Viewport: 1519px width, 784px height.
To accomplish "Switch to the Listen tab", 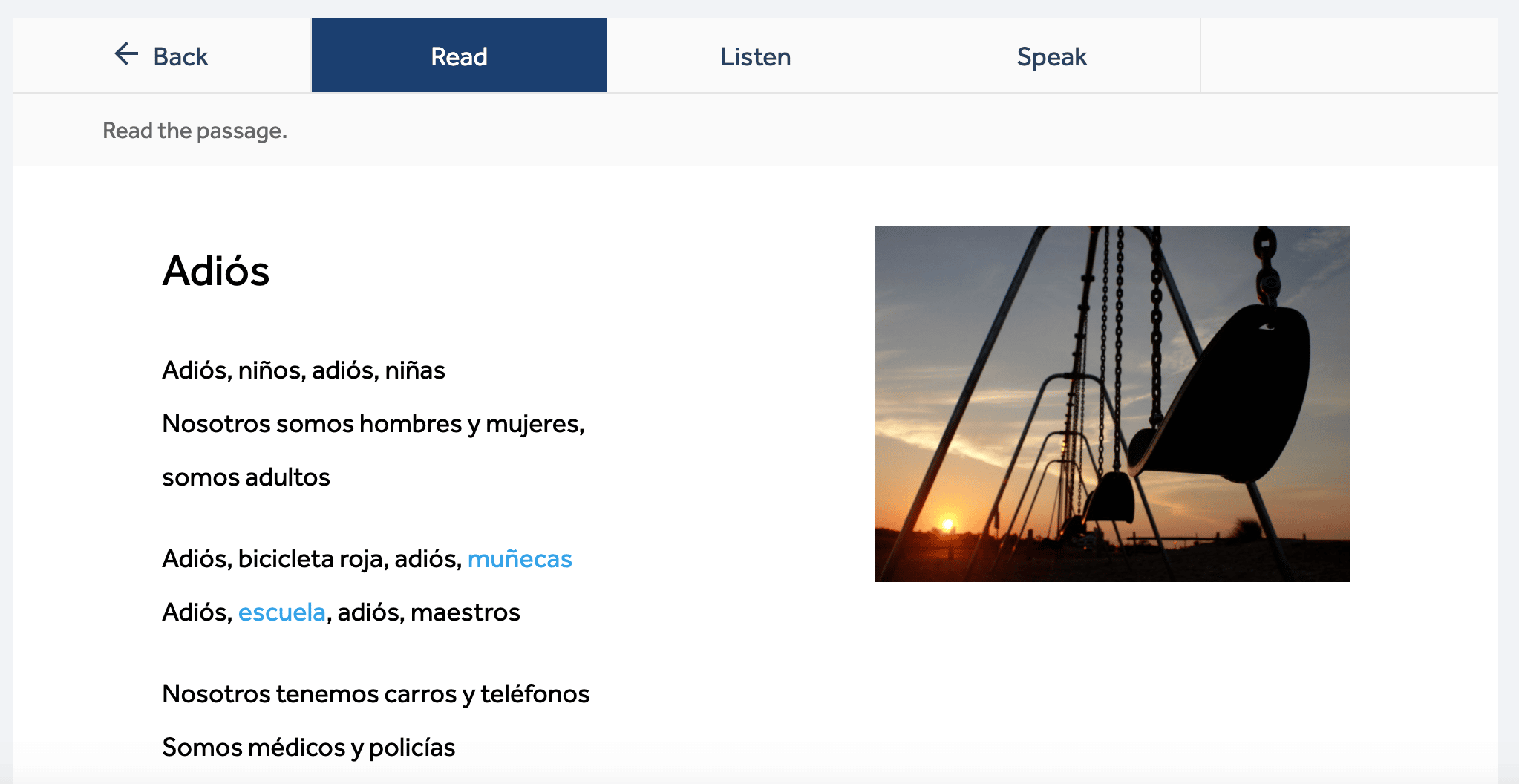I will pos(755,56).
